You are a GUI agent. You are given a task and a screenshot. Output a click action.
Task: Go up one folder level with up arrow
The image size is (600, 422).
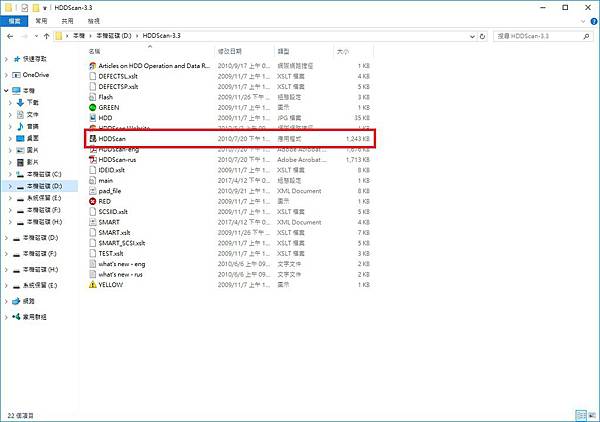(x=46, y=36)
